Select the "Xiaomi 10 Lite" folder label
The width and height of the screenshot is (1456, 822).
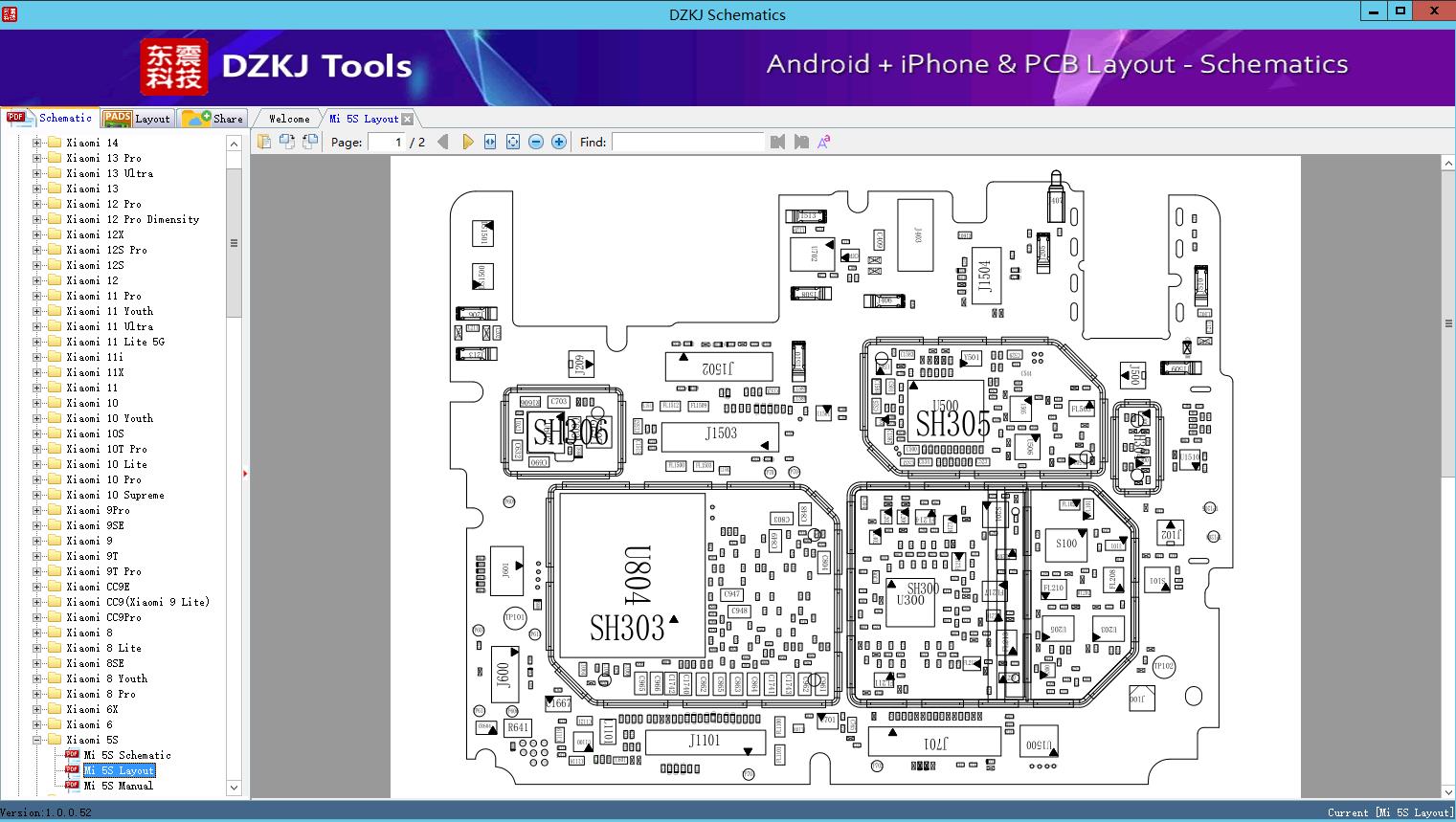(x=107, y=464)
